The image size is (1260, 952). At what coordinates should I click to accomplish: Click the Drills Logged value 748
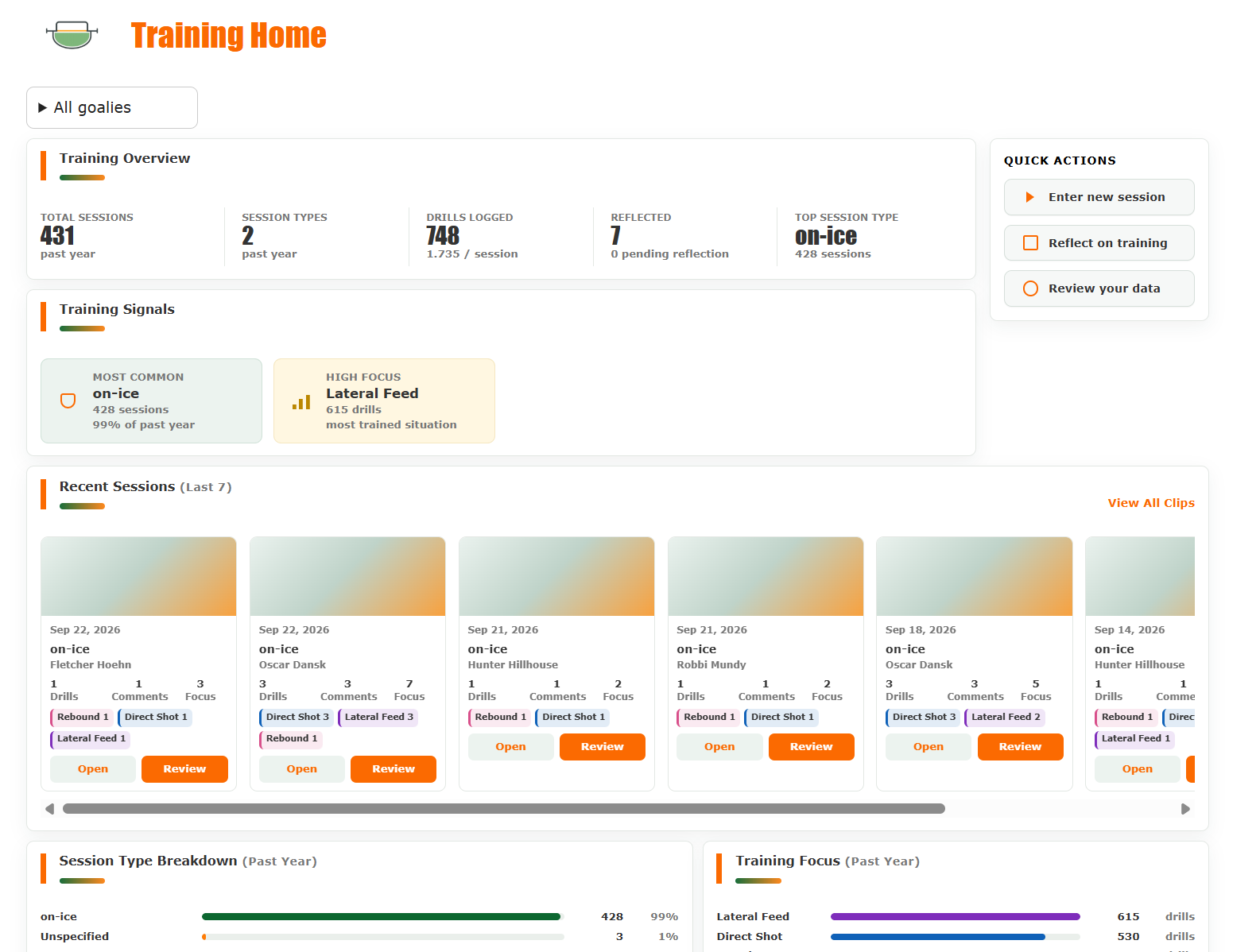(443, 236)
